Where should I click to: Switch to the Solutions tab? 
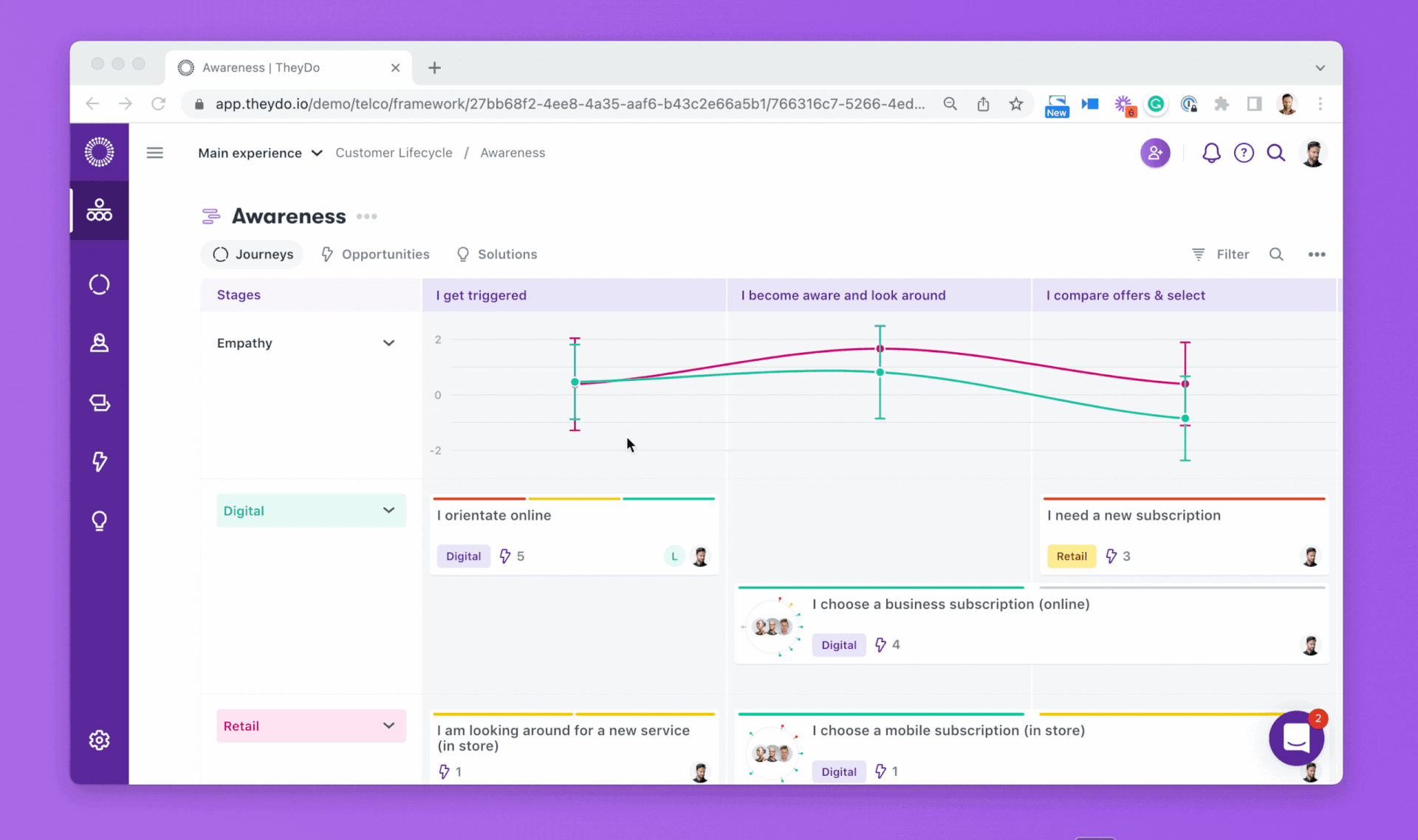[x=497, y=254]
